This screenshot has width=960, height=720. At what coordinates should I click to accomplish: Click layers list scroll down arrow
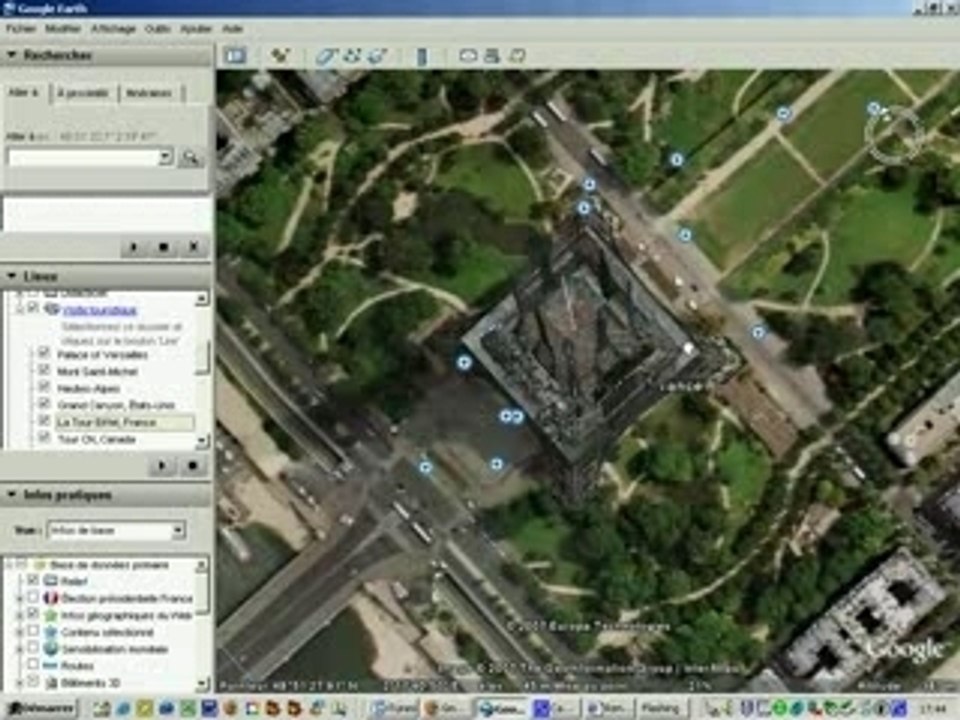pos(202,683)
